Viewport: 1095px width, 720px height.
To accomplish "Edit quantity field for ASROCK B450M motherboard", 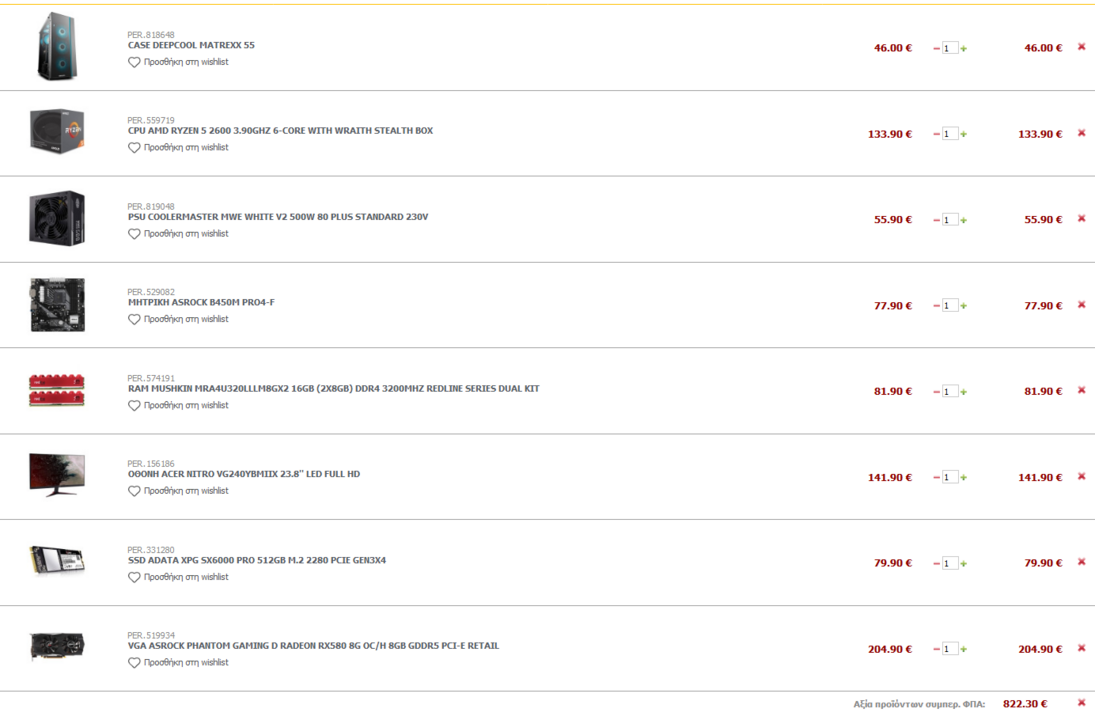I will (x=950, y=306).
